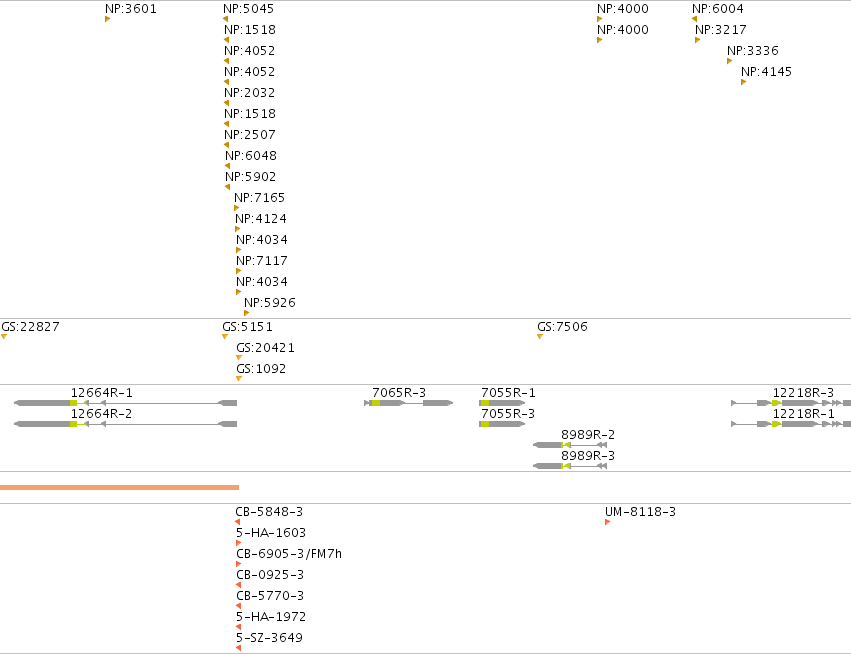Click the triangle marker under NP:3601
Screen dimensions: 851x654
pyautogui.click(x=107, y=20)
